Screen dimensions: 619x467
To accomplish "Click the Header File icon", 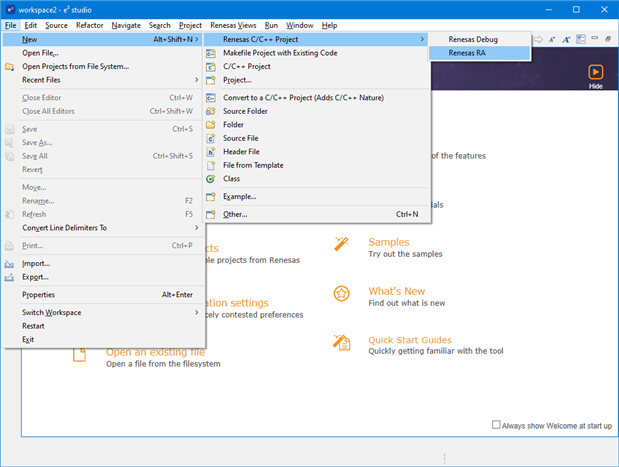I will pyautogui.click(x=211, y=152).
